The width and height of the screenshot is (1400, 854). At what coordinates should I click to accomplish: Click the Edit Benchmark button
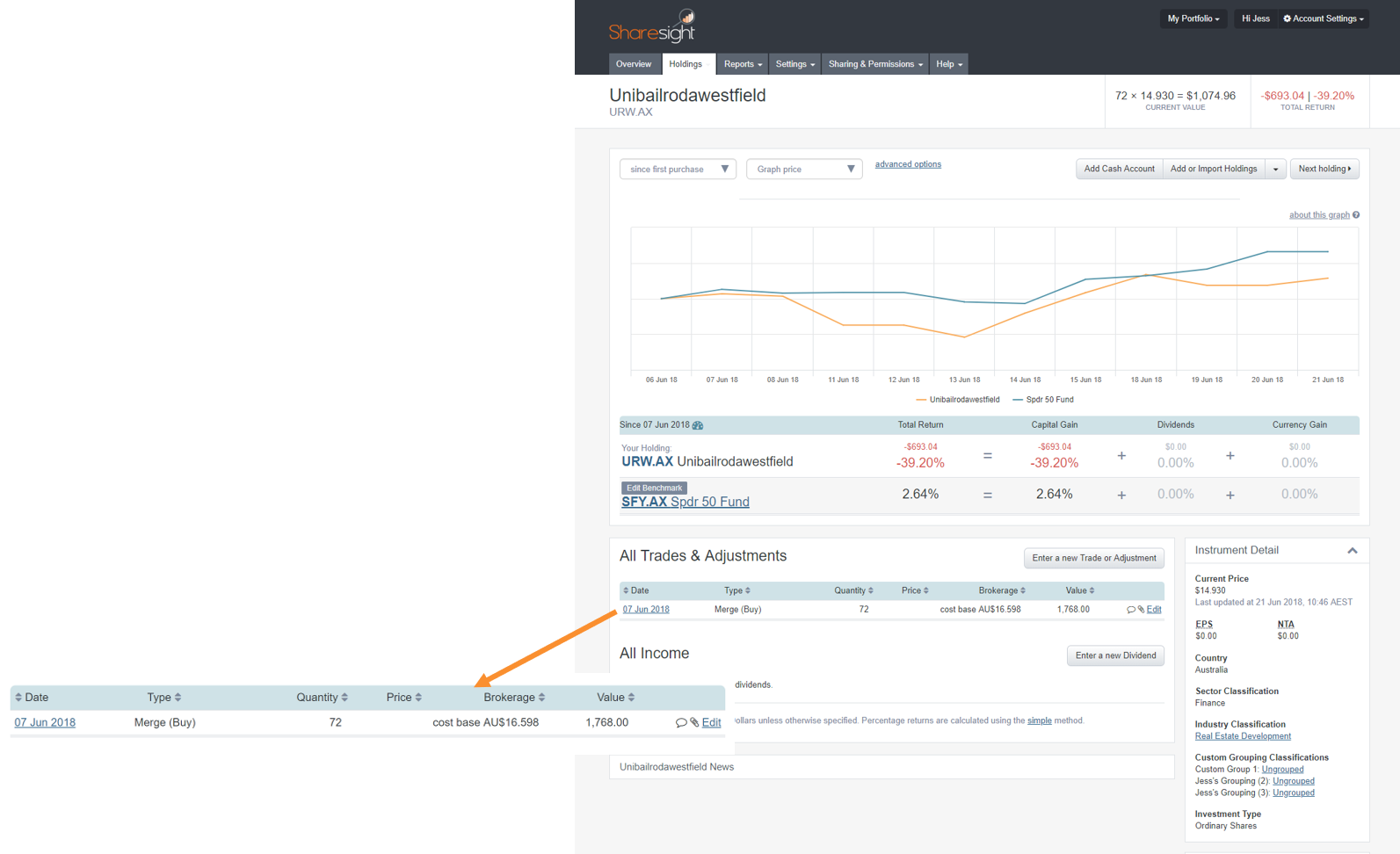[654, 488]
